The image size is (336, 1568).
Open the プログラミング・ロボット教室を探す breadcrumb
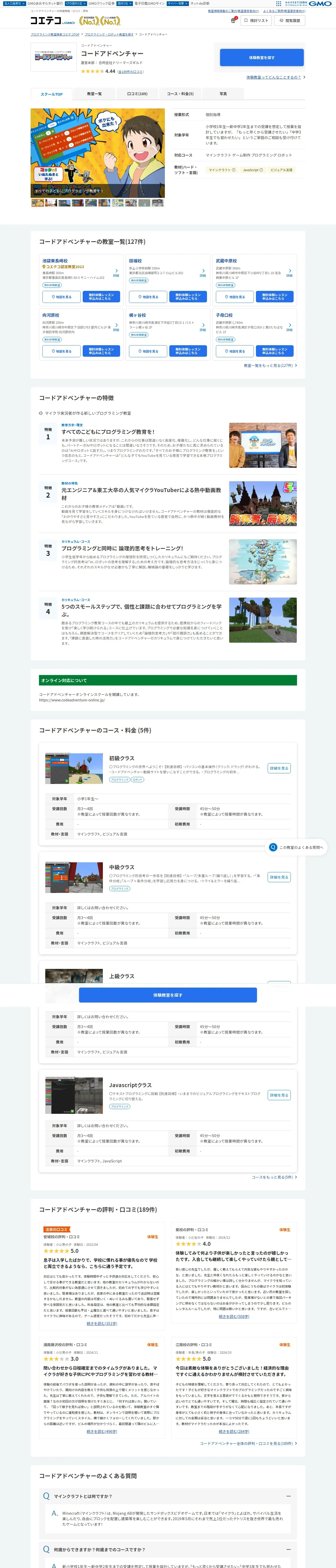109,35
